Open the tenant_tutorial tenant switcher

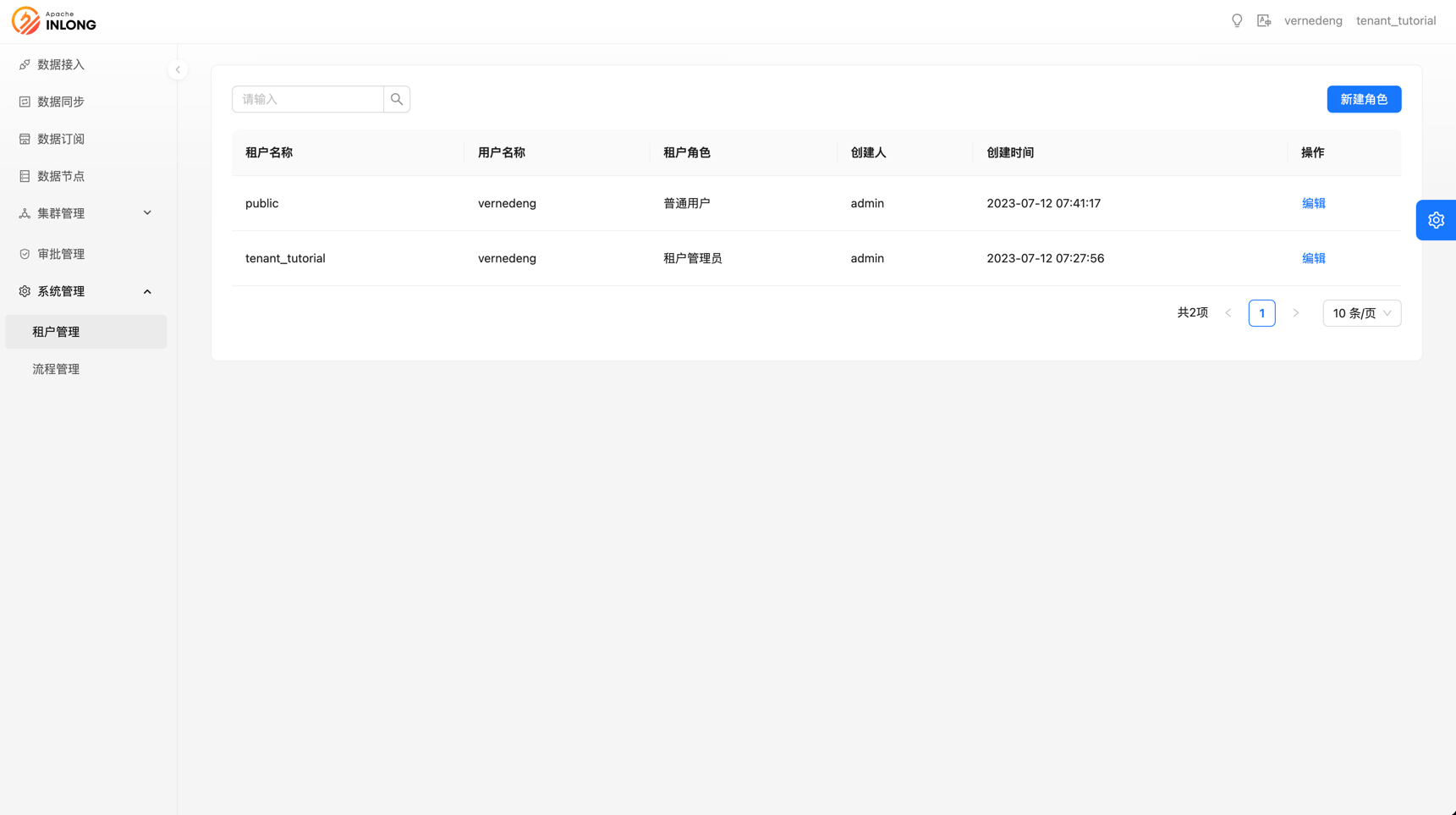[1395, 21]
